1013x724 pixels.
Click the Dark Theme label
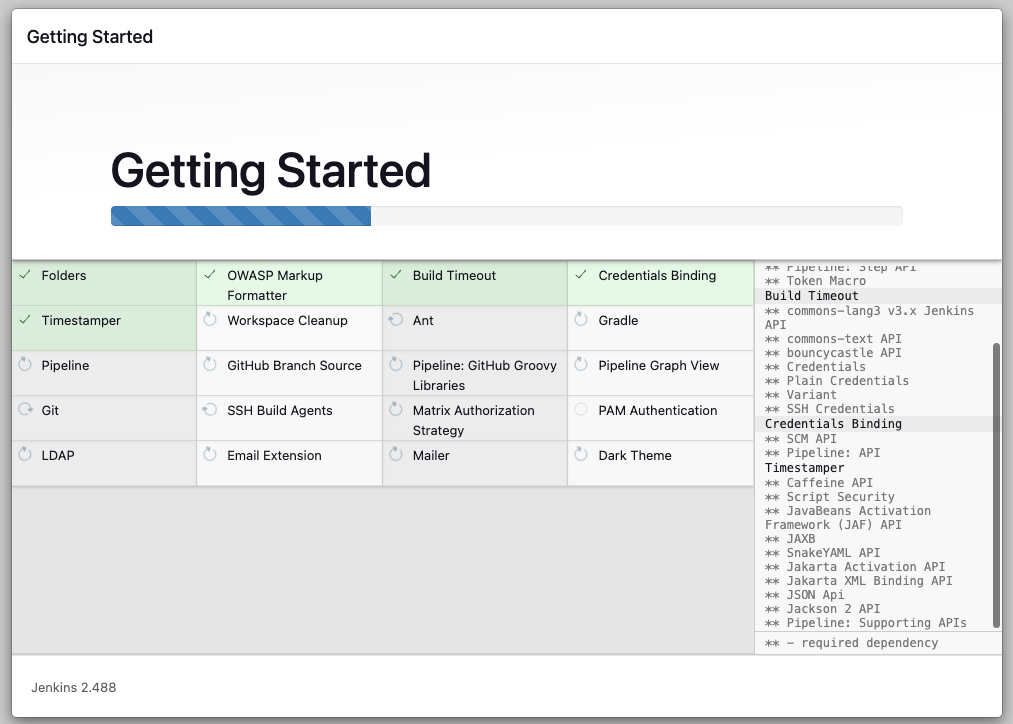635,455
